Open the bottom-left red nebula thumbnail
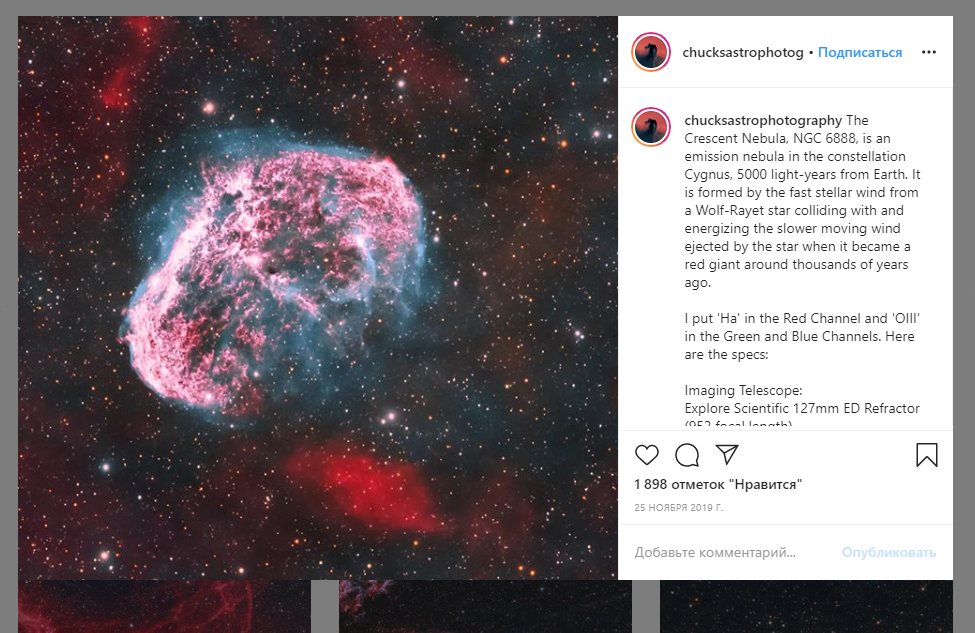The height and width of the screenshot is (633, 975). pyautogui.click(x=164, y=606)
